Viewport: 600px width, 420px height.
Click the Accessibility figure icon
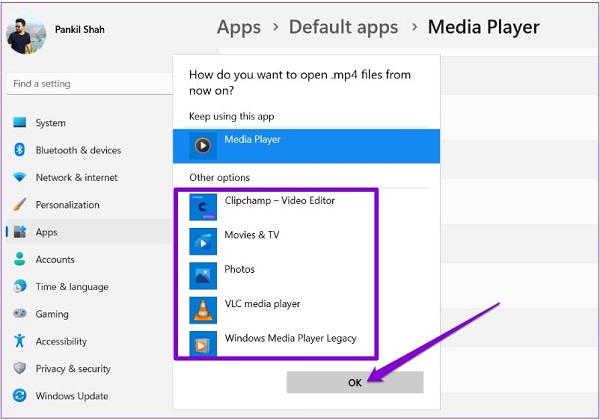pyautogui.click(x=20, y=340)
